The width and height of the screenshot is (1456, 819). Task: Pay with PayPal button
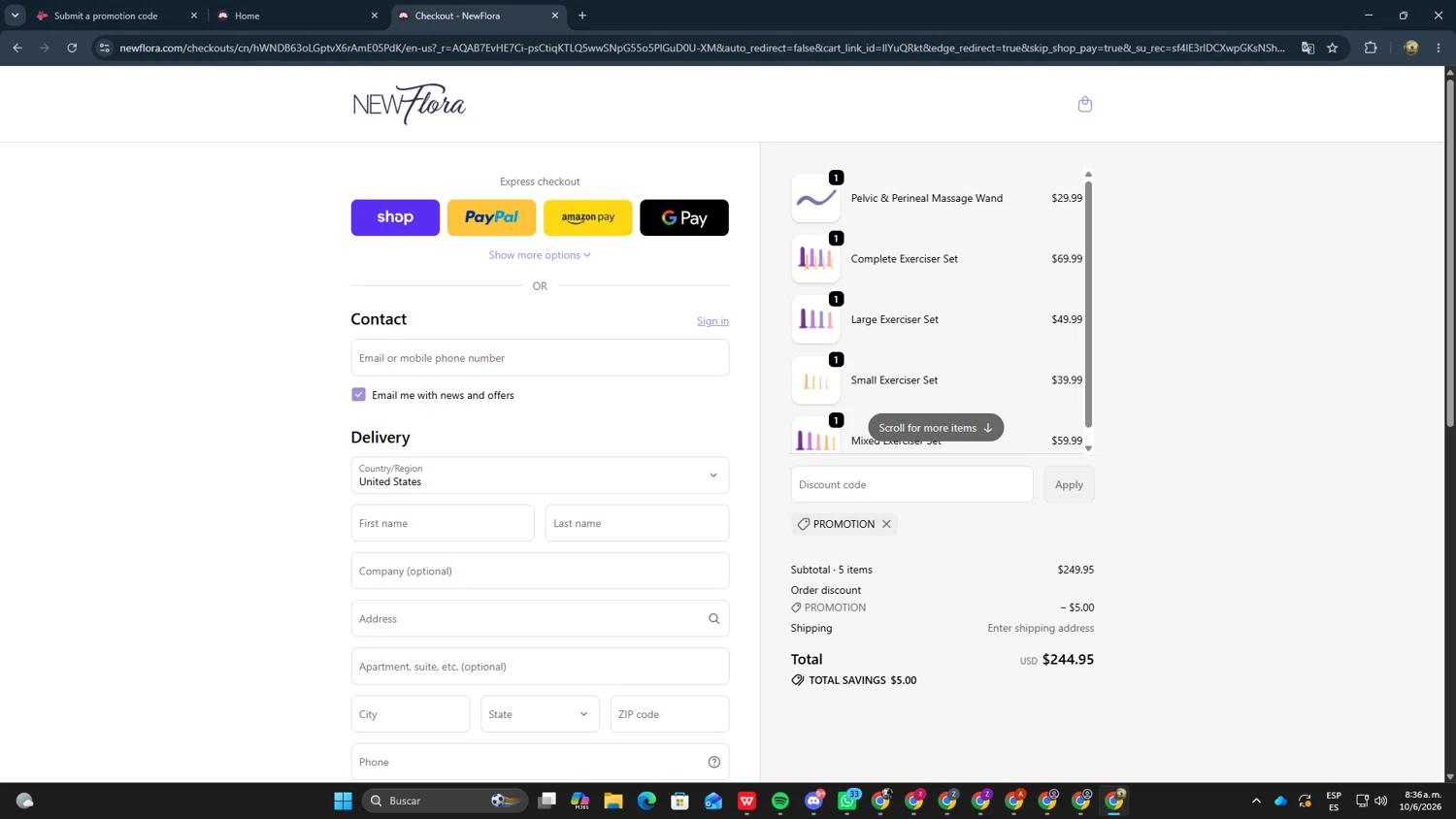click(x=491, y=217)
